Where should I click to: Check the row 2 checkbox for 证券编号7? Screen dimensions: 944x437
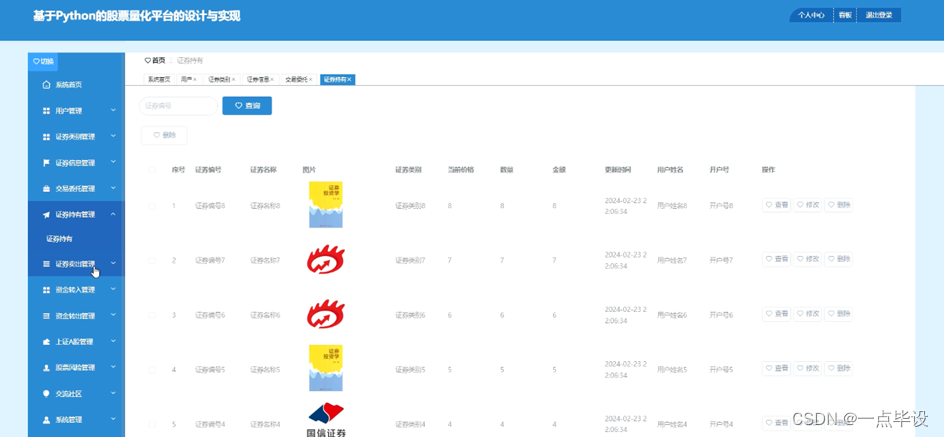152,261
